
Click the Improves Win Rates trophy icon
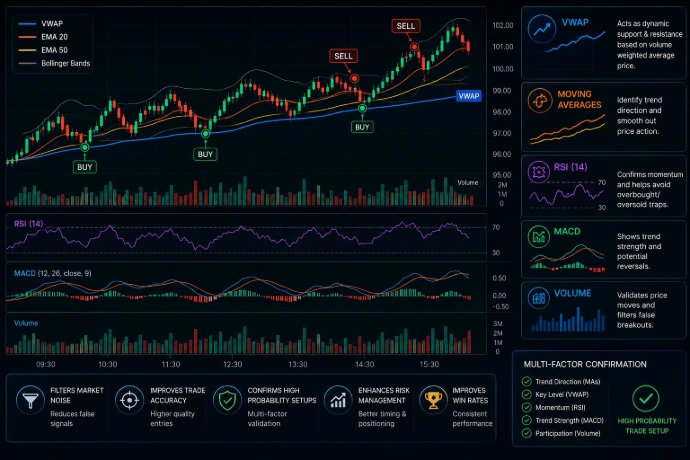click(433, 400)
